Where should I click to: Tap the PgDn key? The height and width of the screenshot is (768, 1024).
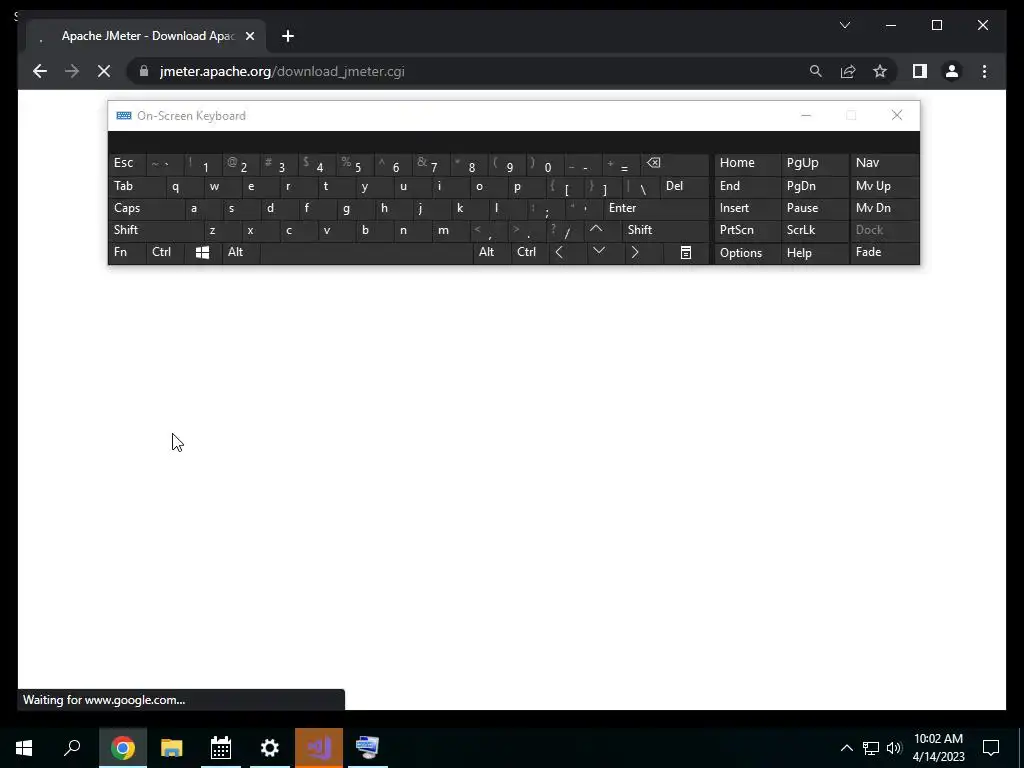click(814, 186)
